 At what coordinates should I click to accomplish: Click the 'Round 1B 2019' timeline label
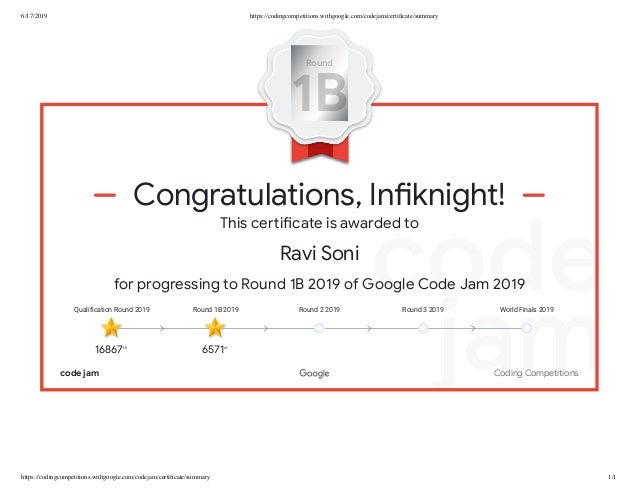(216, 310)
